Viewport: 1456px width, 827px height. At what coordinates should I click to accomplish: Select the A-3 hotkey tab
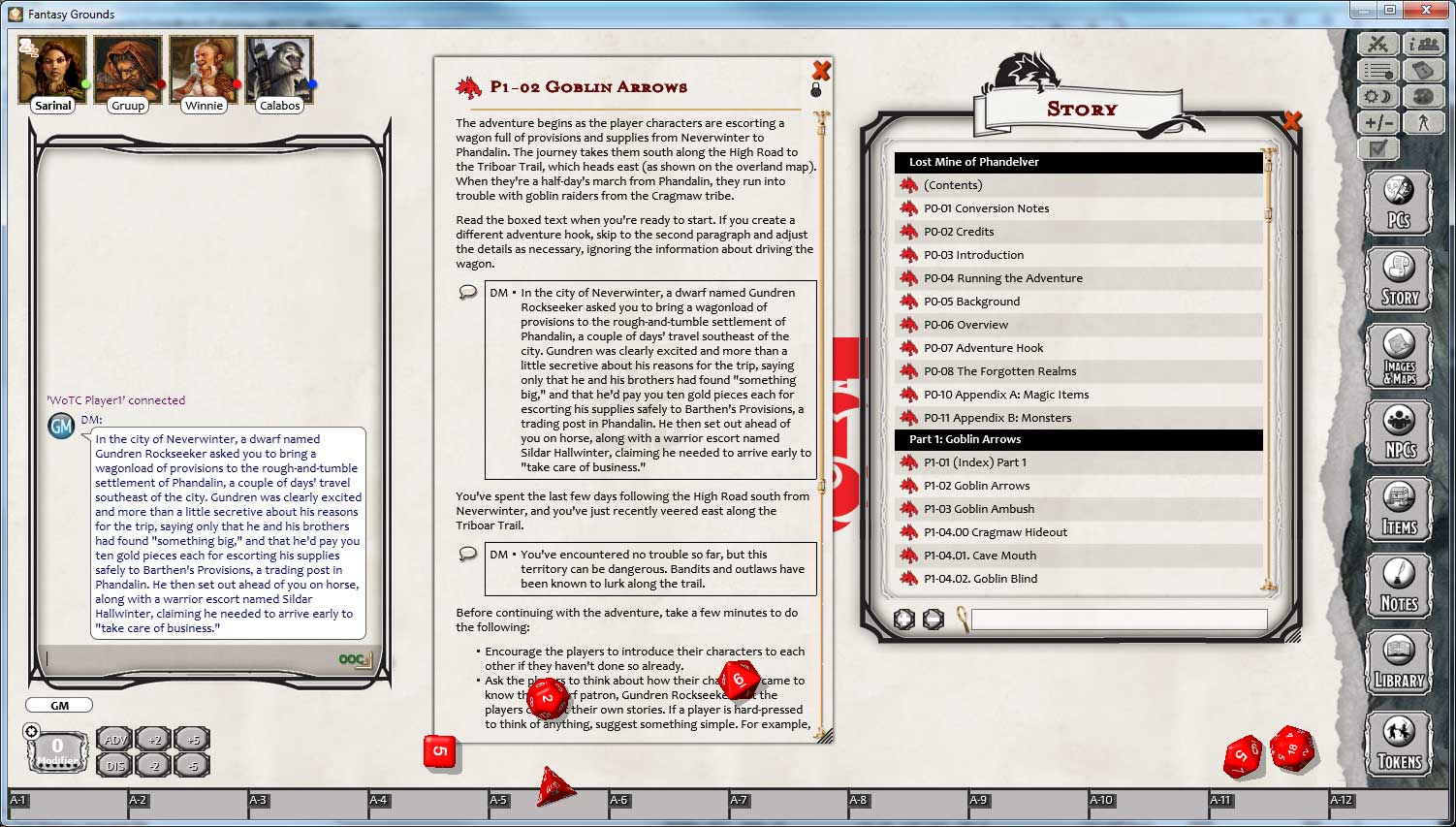259,801
